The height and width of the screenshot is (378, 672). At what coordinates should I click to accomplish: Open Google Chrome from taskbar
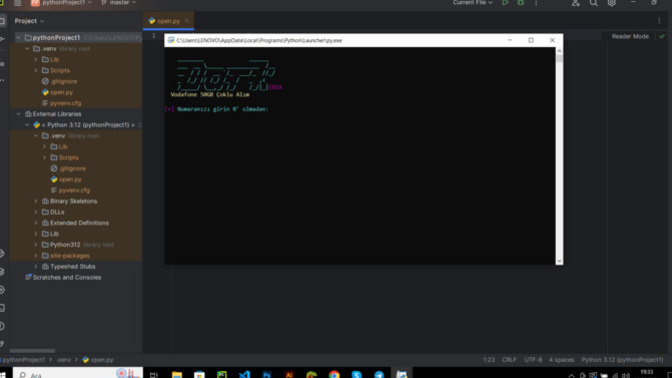tap(334, 375)
